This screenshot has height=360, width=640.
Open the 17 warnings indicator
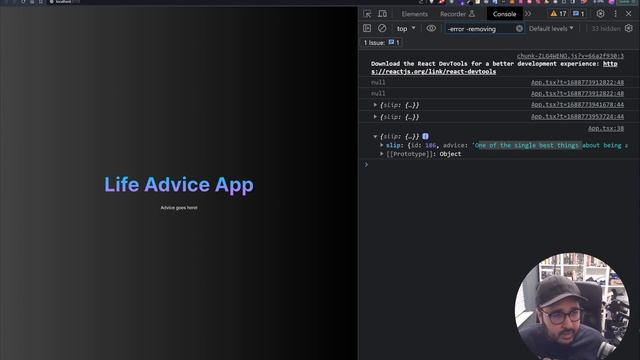(x=558, y=14)
